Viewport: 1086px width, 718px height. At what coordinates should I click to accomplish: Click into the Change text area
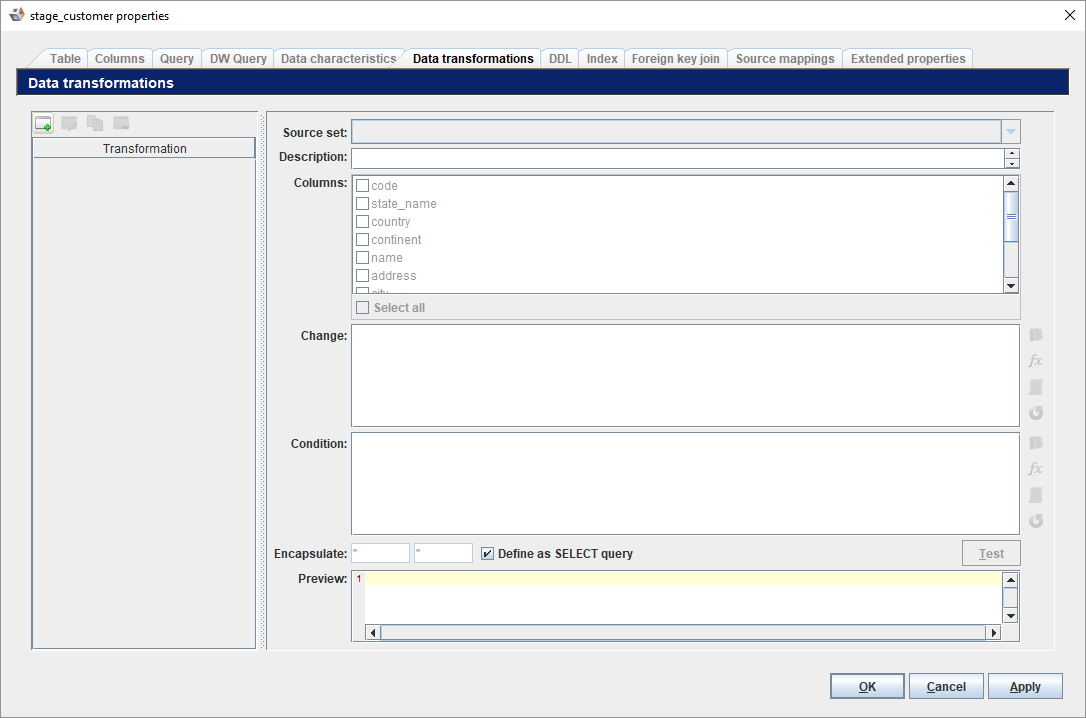686,376
